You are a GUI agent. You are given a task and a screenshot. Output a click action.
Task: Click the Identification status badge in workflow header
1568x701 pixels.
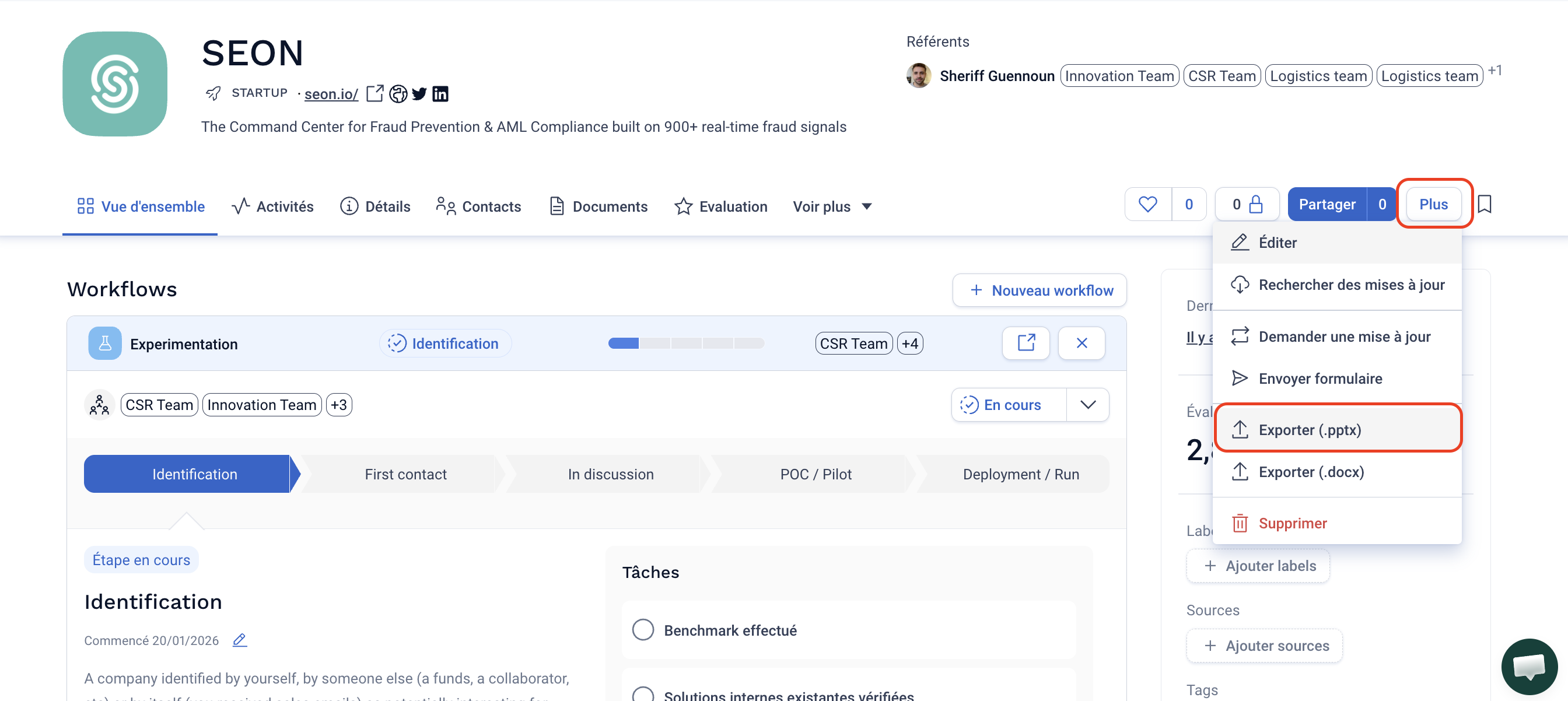tap(446, 344)
